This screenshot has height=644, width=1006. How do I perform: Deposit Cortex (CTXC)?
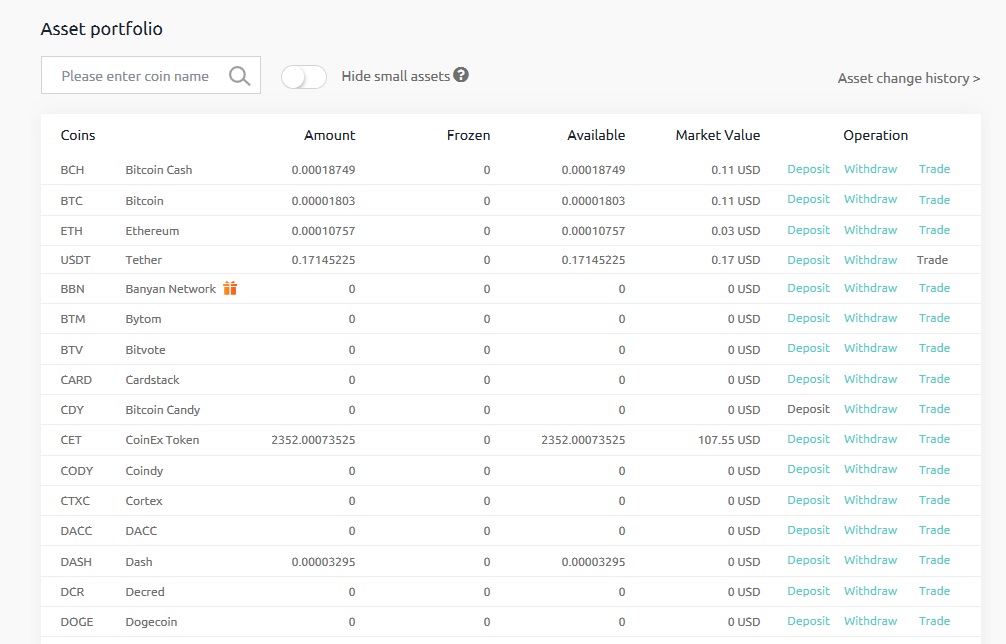tap(808, 500)
